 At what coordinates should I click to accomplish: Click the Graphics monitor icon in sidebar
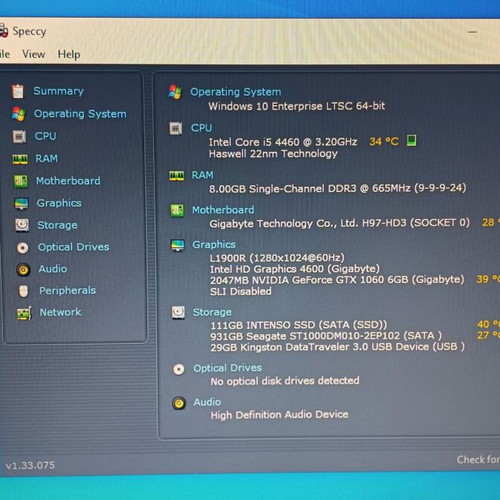point(21,203)
